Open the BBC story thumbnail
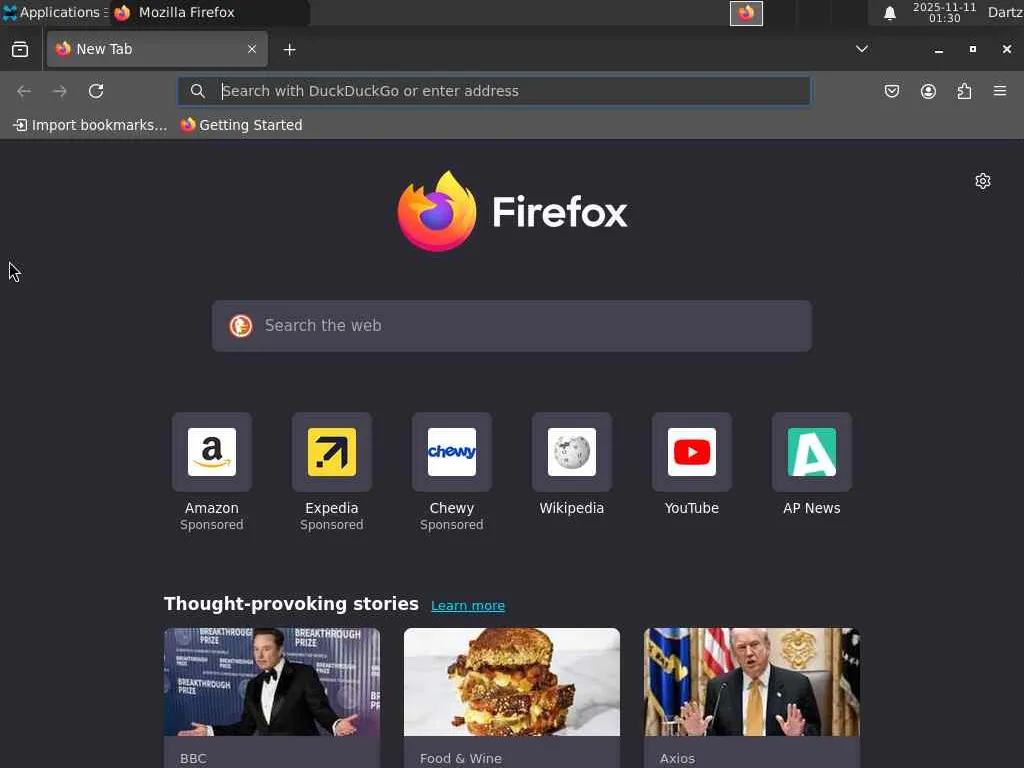The image size is (1024, 768). click(x=272, y=682)
